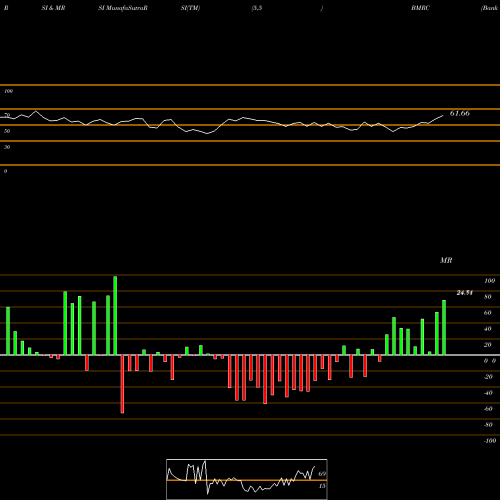Click the last green MR bar on right
This screenshot has width=500, height=500.
(x=444, y=328)
